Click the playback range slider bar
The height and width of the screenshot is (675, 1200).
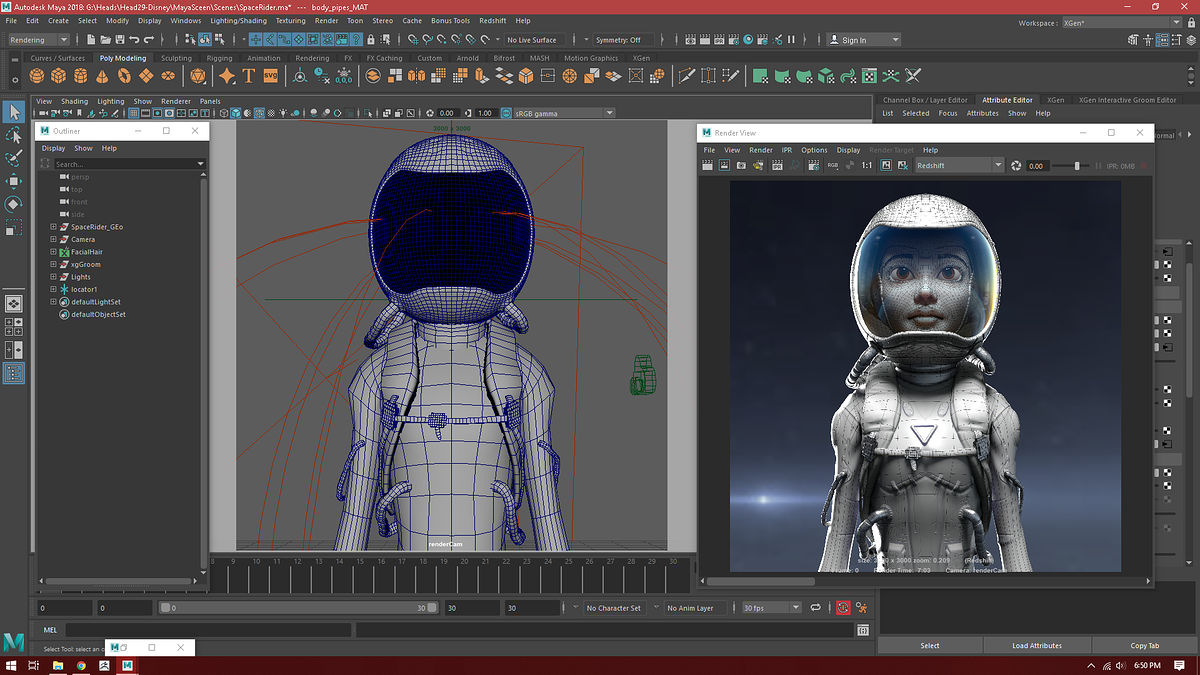pyautogui.click(x=296, y=607)
